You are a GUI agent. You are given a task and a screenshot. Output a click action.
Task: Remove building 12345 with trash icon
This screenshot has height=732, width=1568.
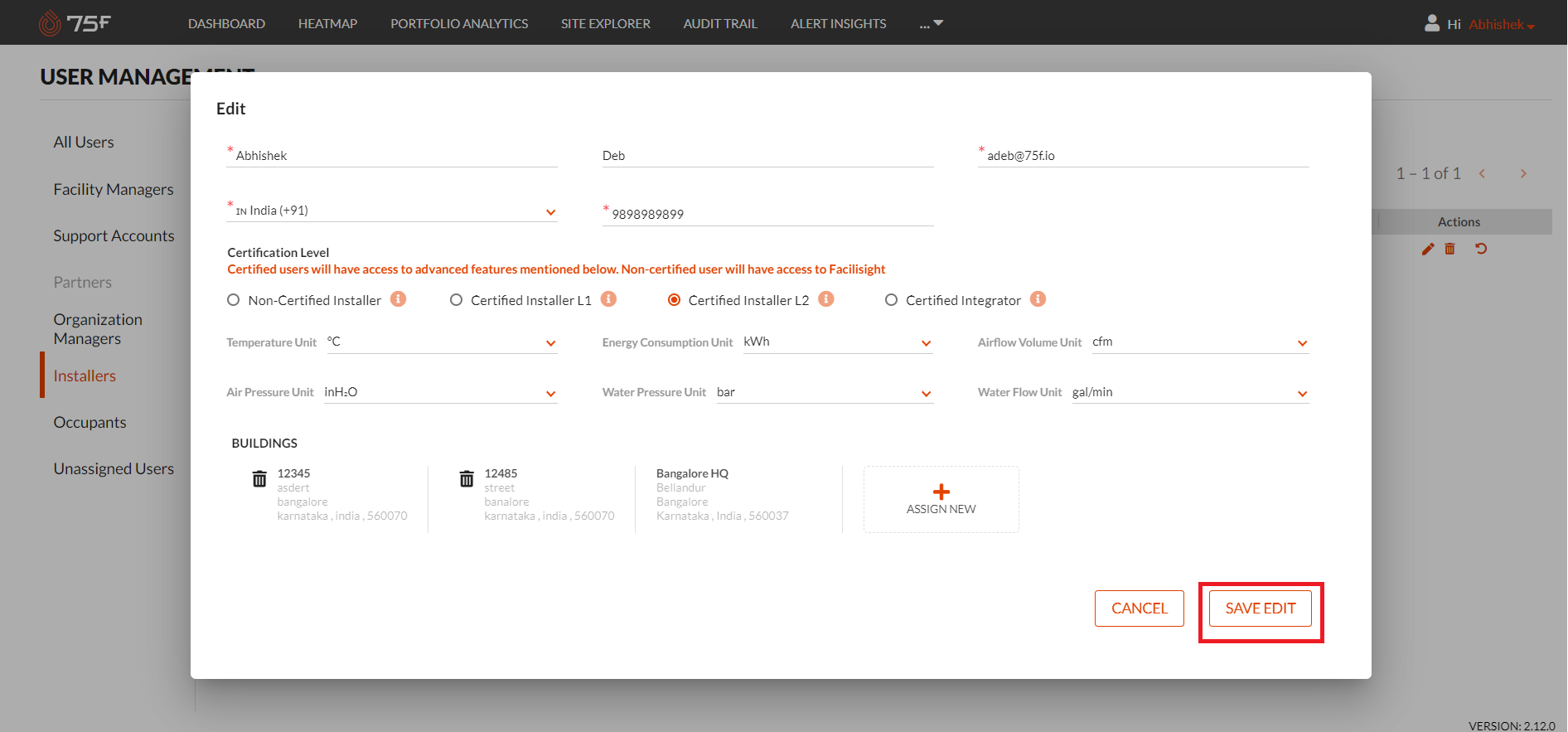(259, 479)
